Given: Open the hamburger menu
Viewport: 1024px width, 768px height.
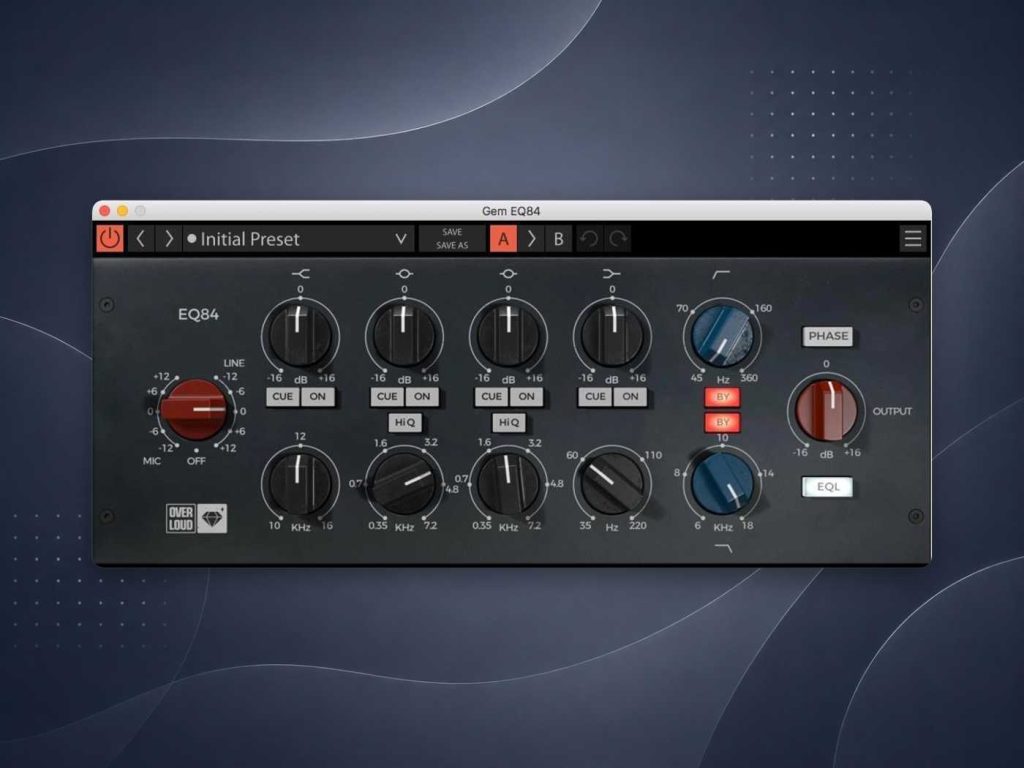Looking at the screenshot, I should 912,238.
